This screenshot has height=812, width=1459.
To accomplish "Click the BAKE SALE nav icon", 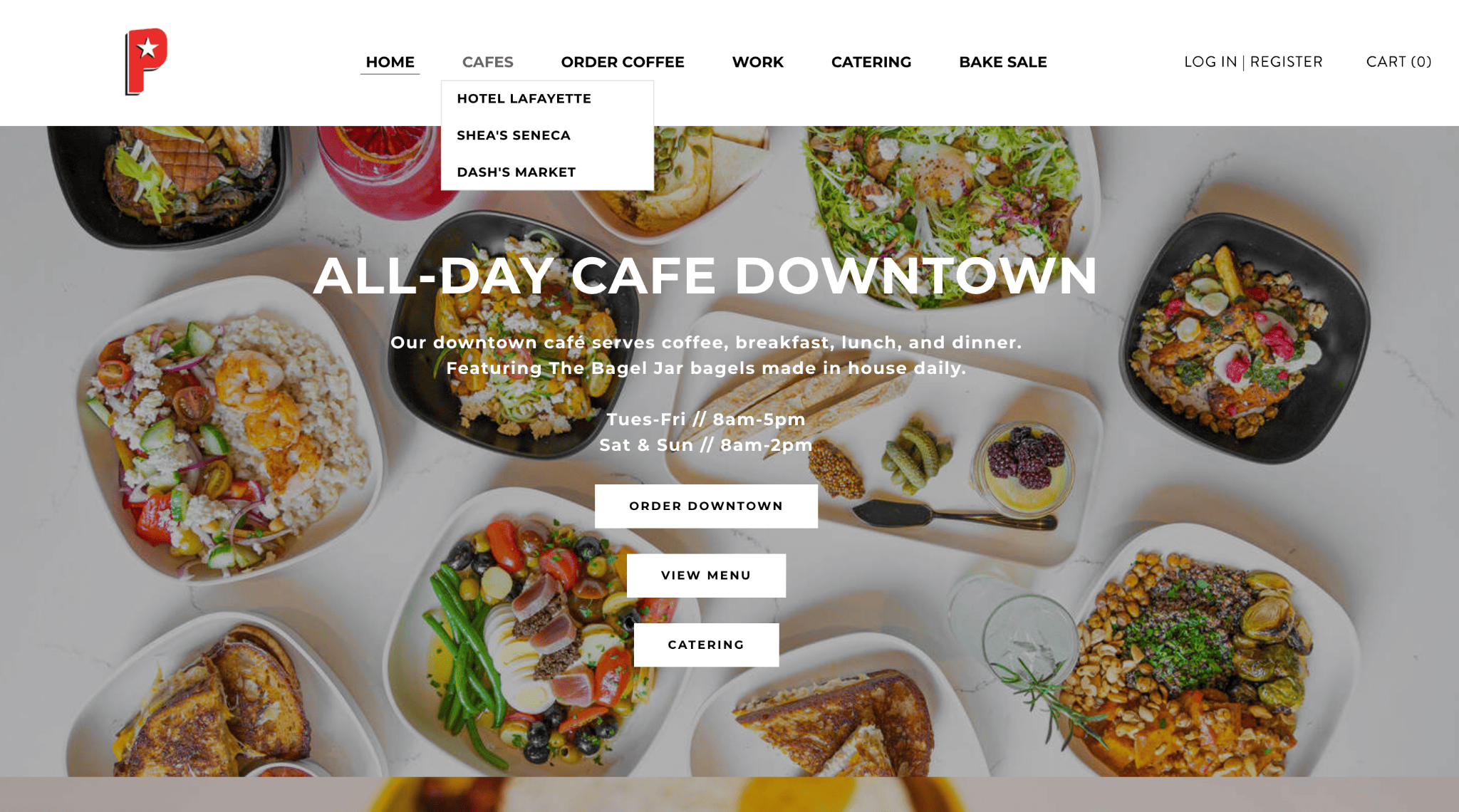I will point(1003,62).
